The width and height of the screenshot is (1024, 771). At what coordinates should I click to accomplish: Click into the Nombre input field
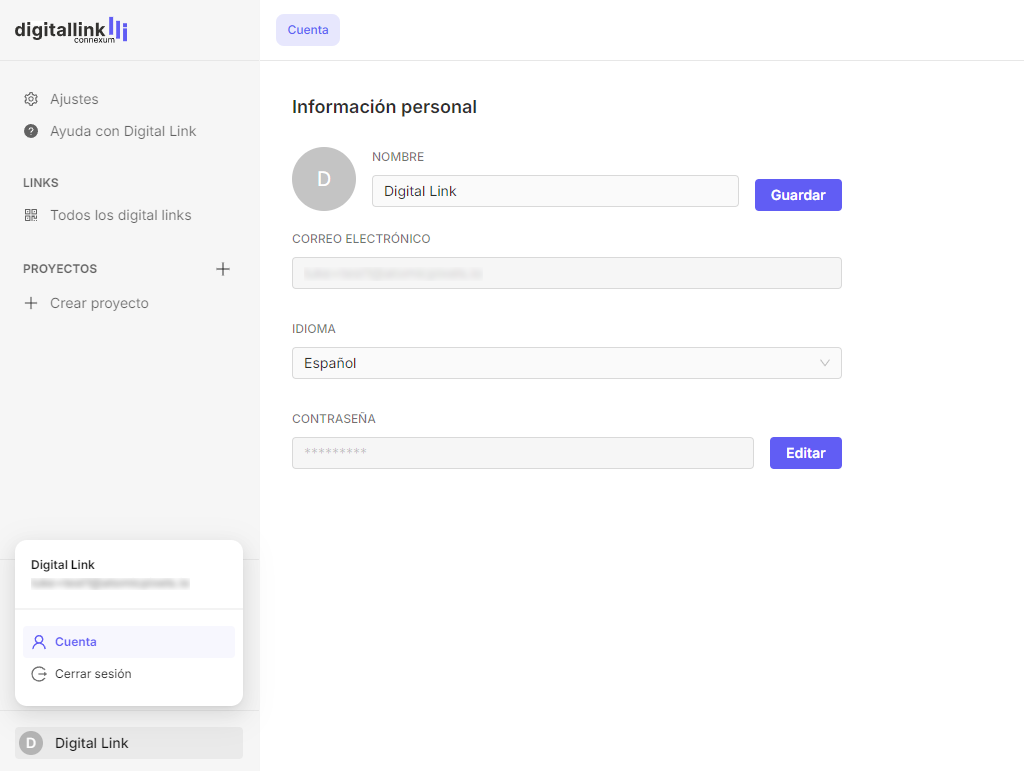(x=555, y=191)
